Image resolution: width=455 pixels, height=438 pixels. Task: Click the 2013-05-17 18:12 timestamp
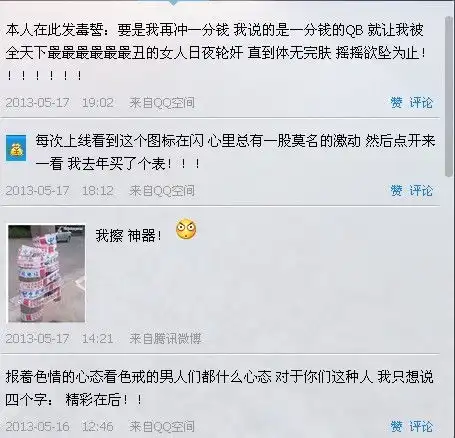click(59, 191)
